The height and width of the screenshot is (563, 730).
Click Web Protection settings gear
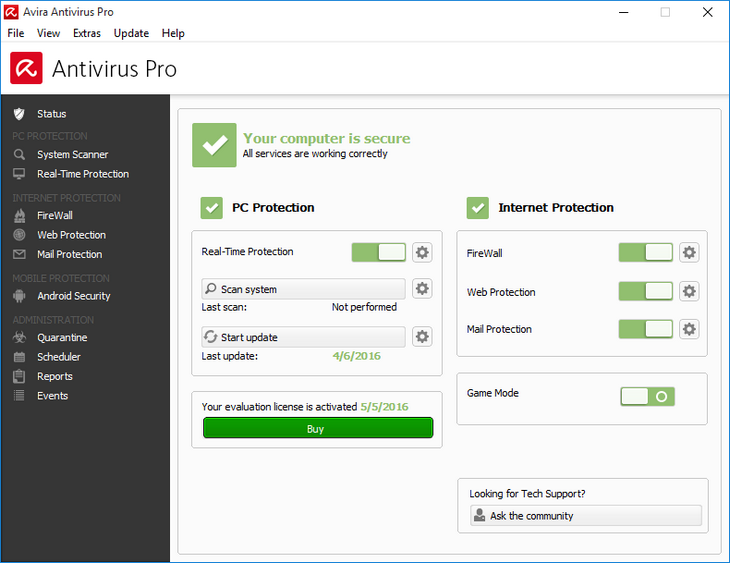tap(689, 292)
